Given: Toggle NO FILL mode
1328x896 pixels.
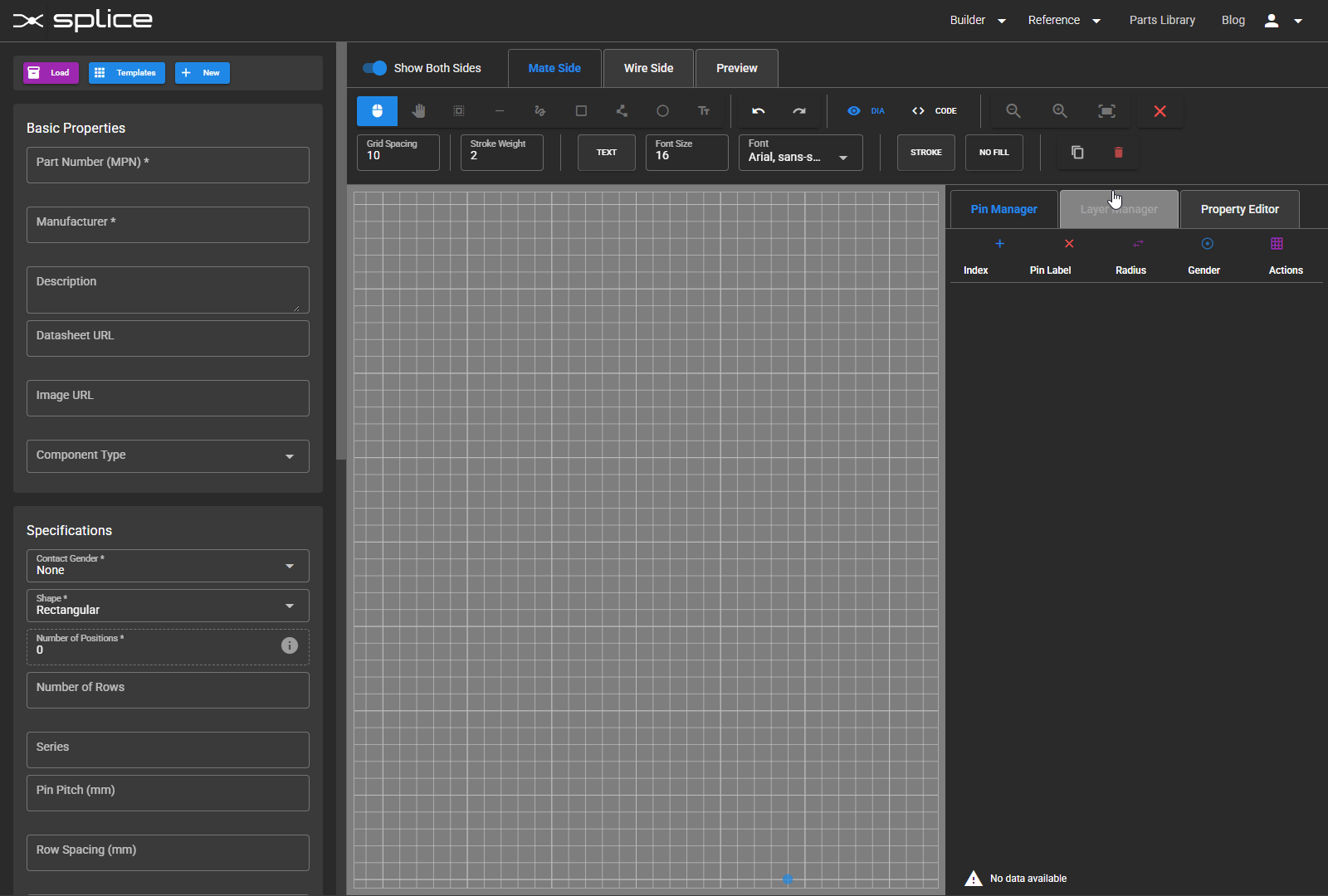Looking at the screenshot, I should [x=994, y=152].
